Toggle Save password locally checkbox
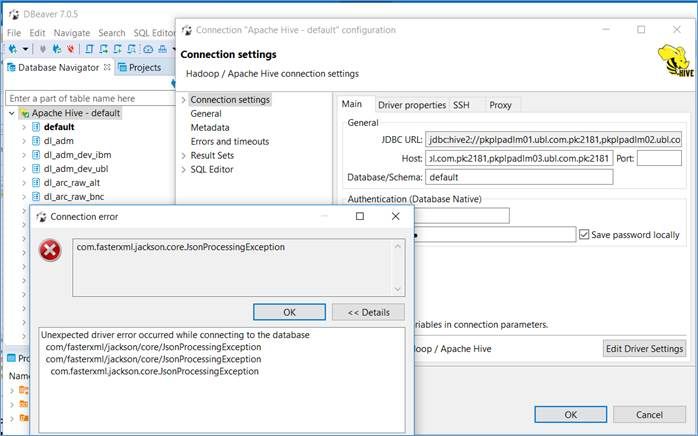Image resolution: width=698 pixels, height=436 pixels. tap(584, 234)
